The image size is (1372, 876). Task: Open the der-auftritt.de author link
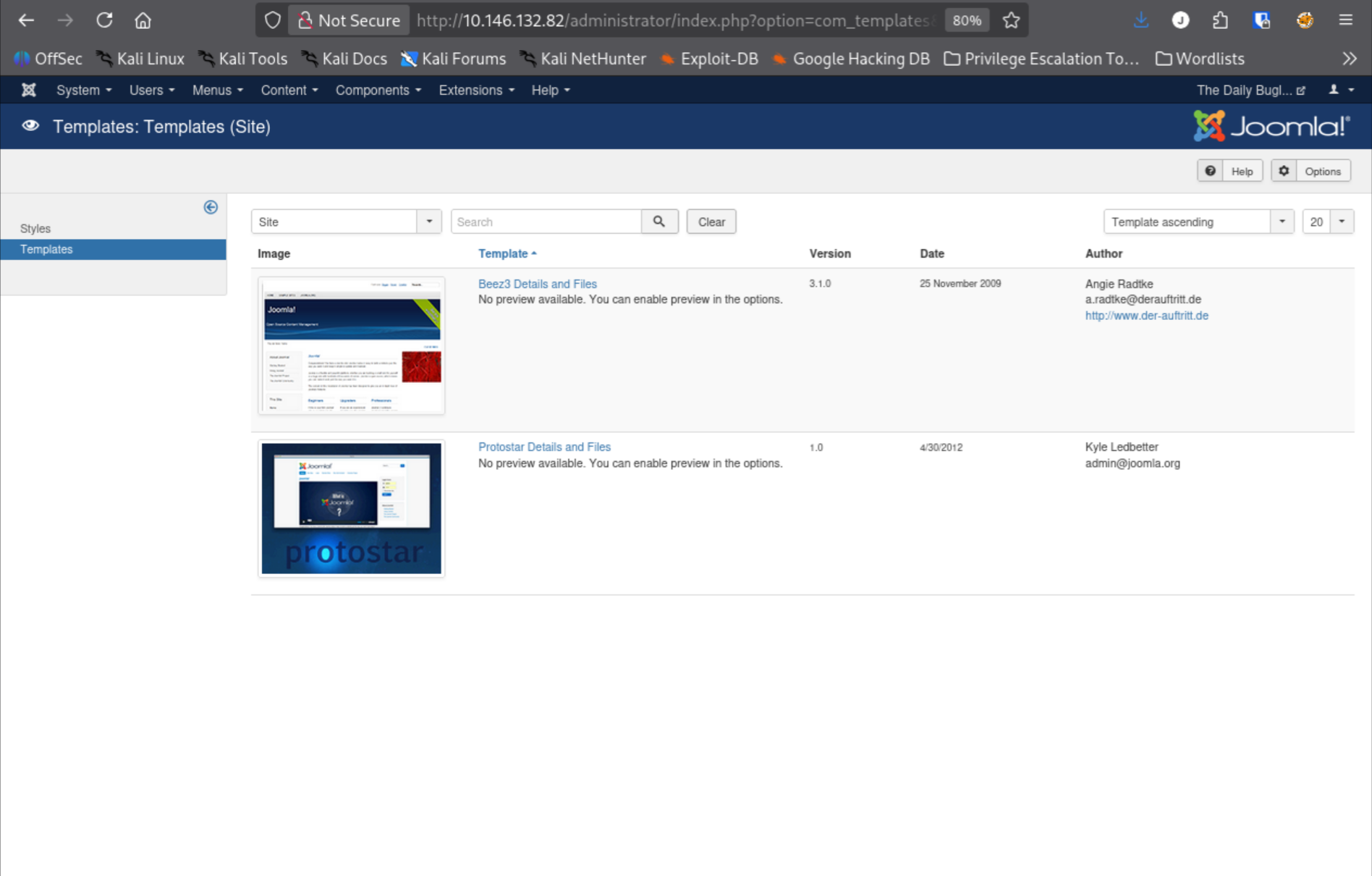click(x=1146, y=316)
